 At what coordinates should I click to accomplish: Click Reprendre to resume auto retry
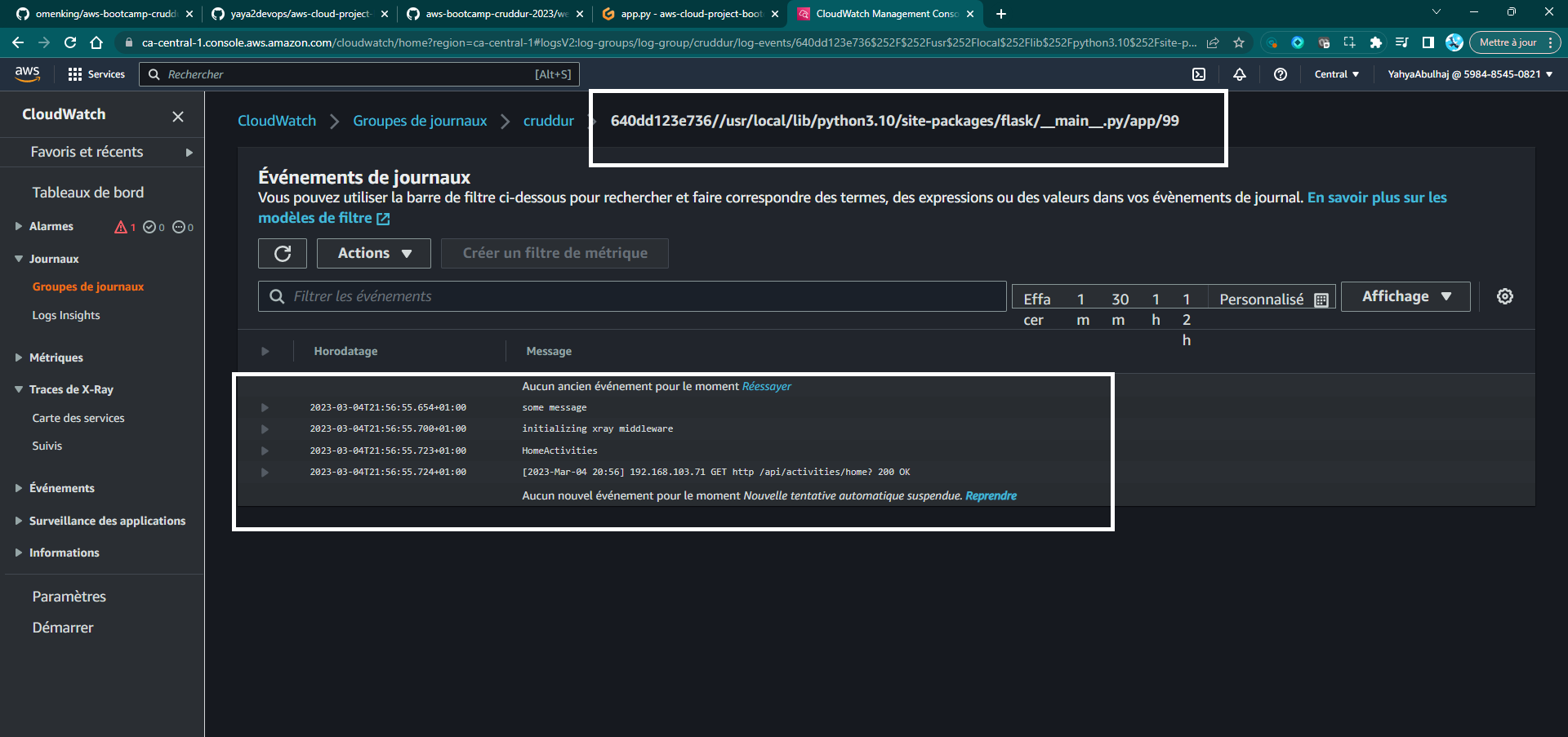tap(991, 495)
